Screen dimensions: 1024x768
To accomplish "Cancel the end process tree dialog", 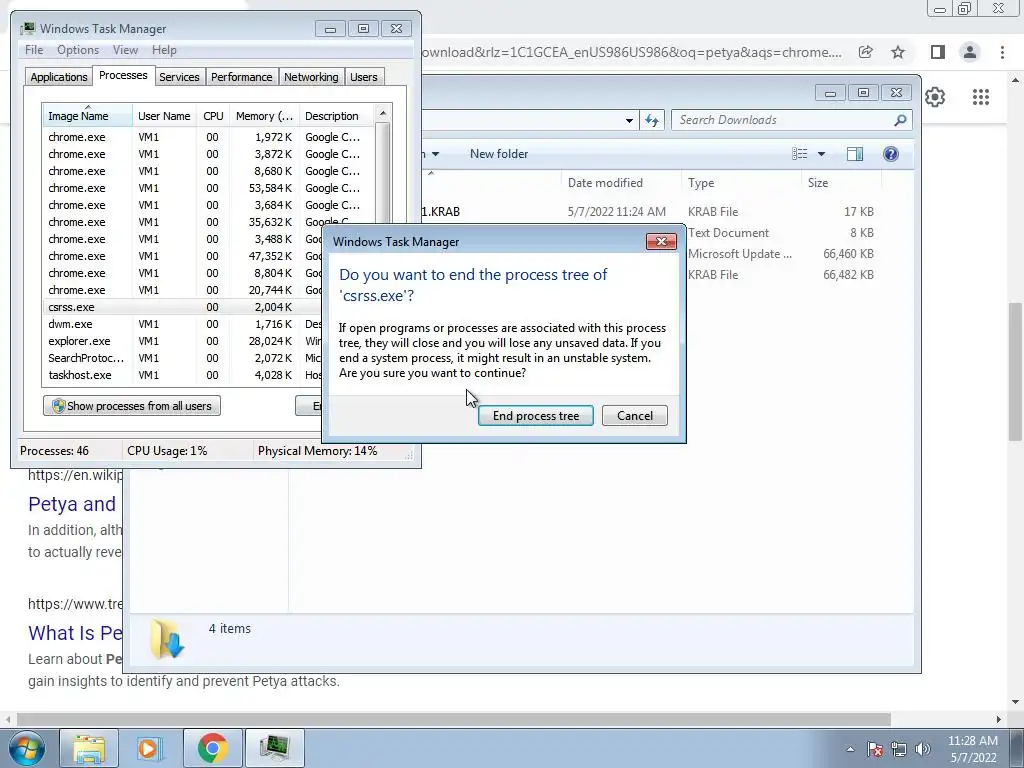I will (x=635, y=416).
